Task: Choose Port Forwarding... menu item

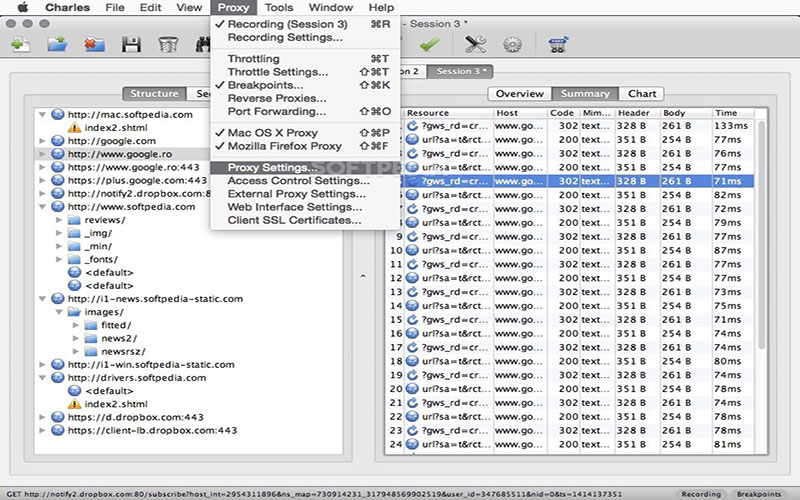Action: (305, 112)
